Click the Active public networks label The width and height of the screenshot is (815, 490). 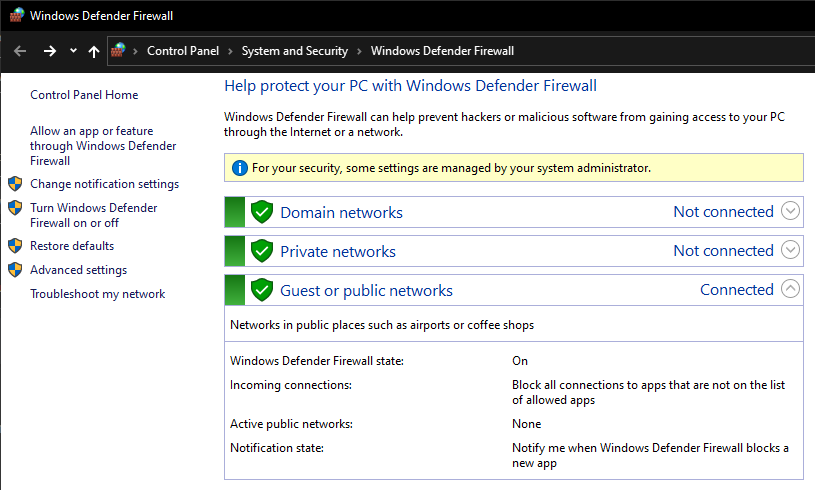tap(292, 424)
